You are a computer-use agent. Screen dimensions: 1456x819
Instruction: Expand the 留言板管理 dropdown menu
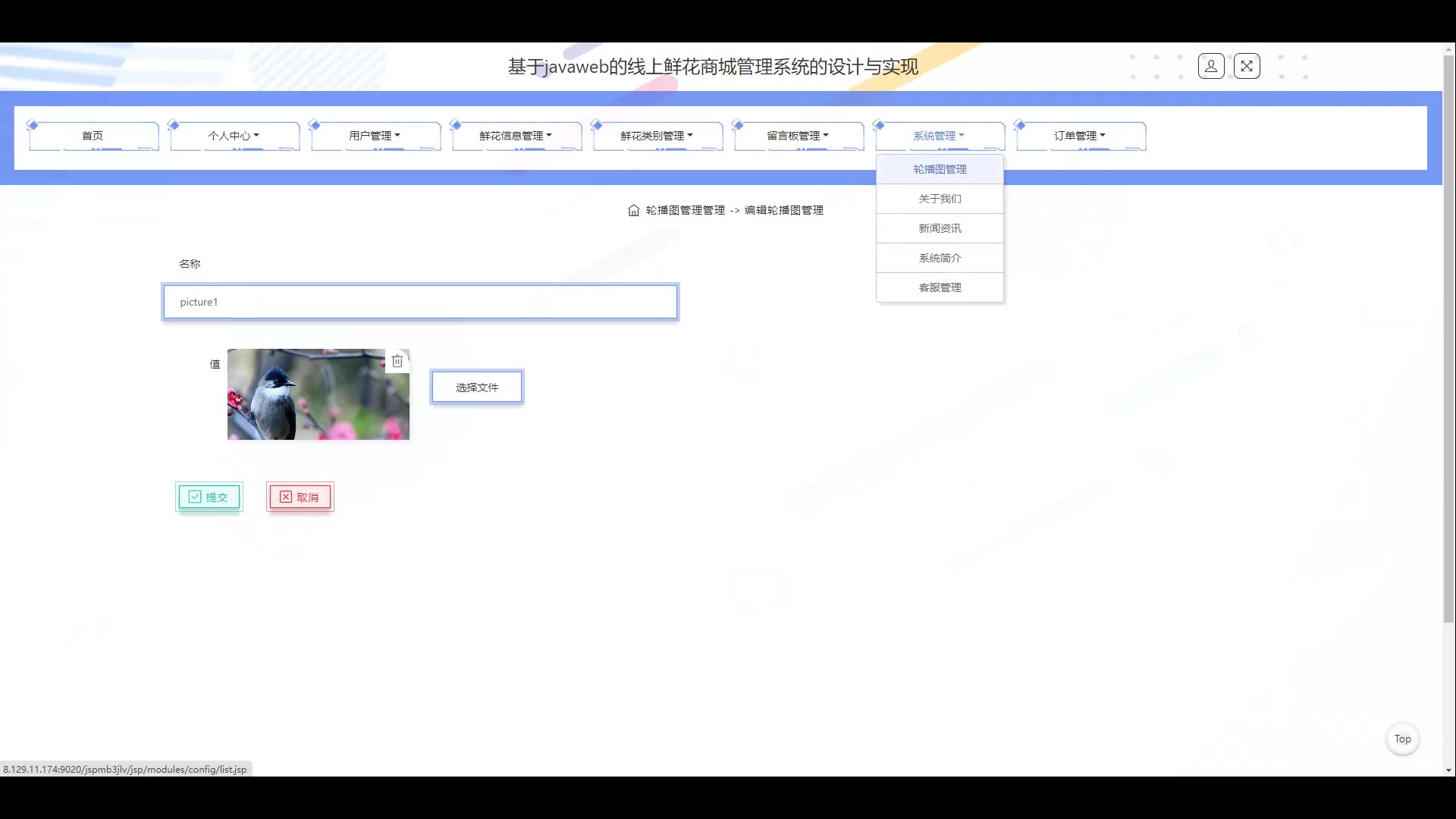coord(799,136)
